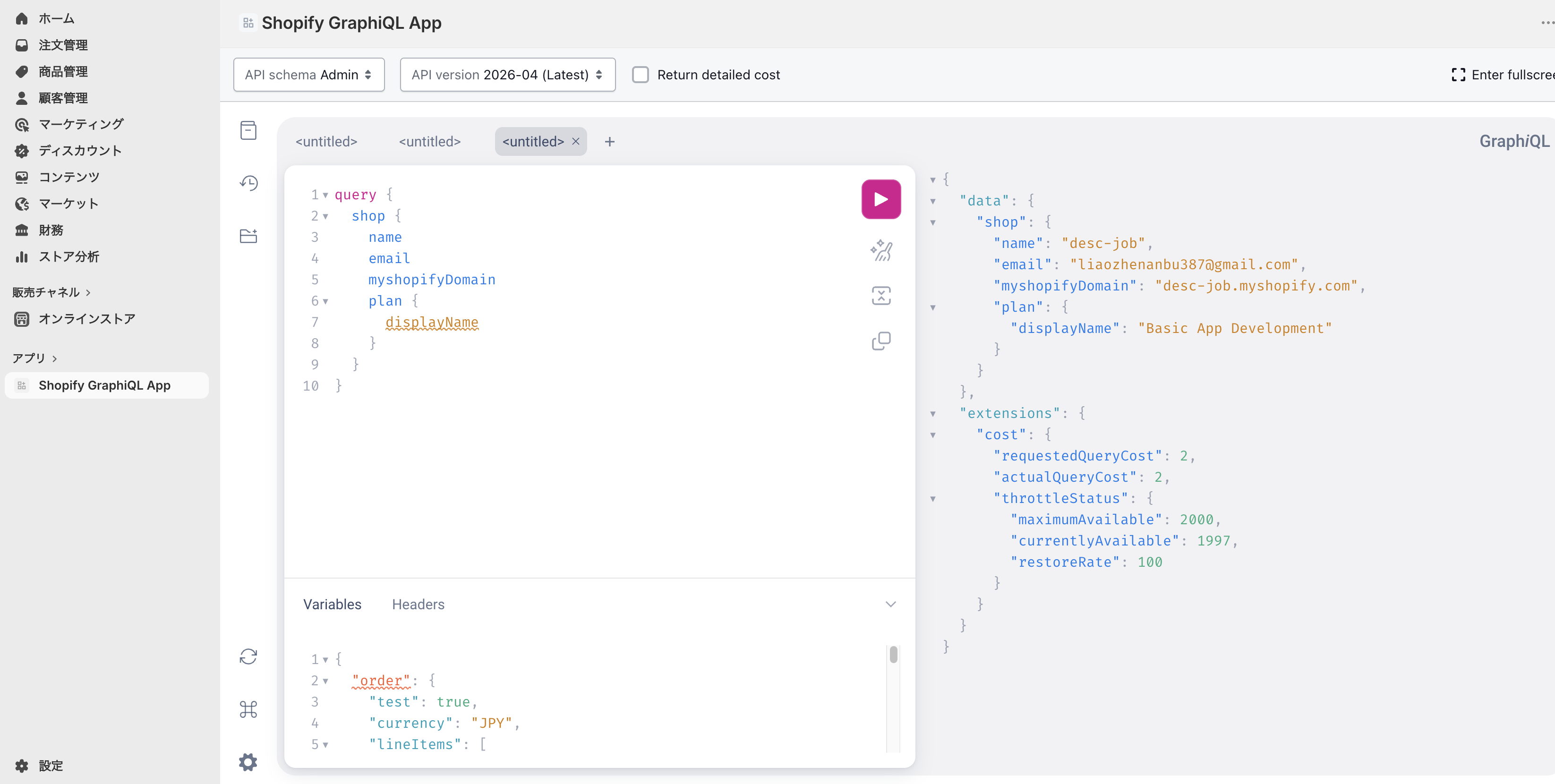The width and height of the screenshot is (1555, 784).
Task: Click the orders inbox icon
Action: click(x=22, y=45)
